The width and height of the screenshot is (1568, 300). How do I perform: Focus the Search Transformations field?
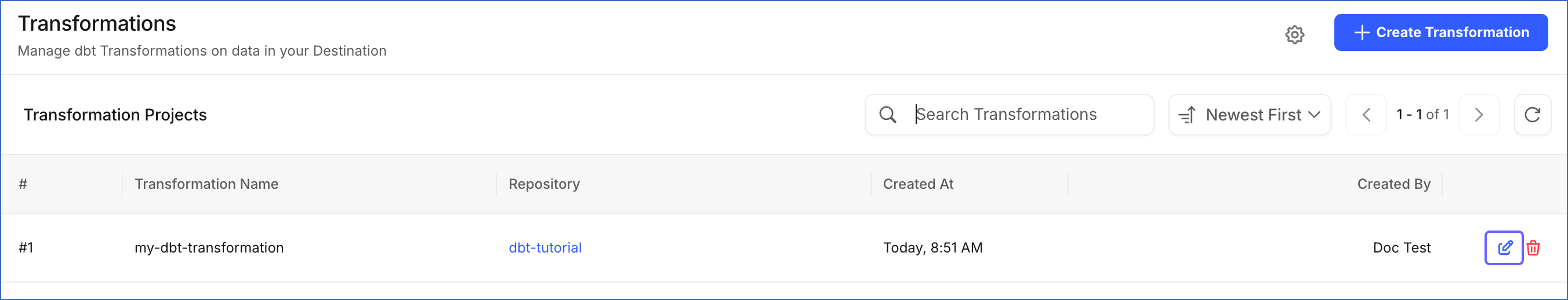1009,115
